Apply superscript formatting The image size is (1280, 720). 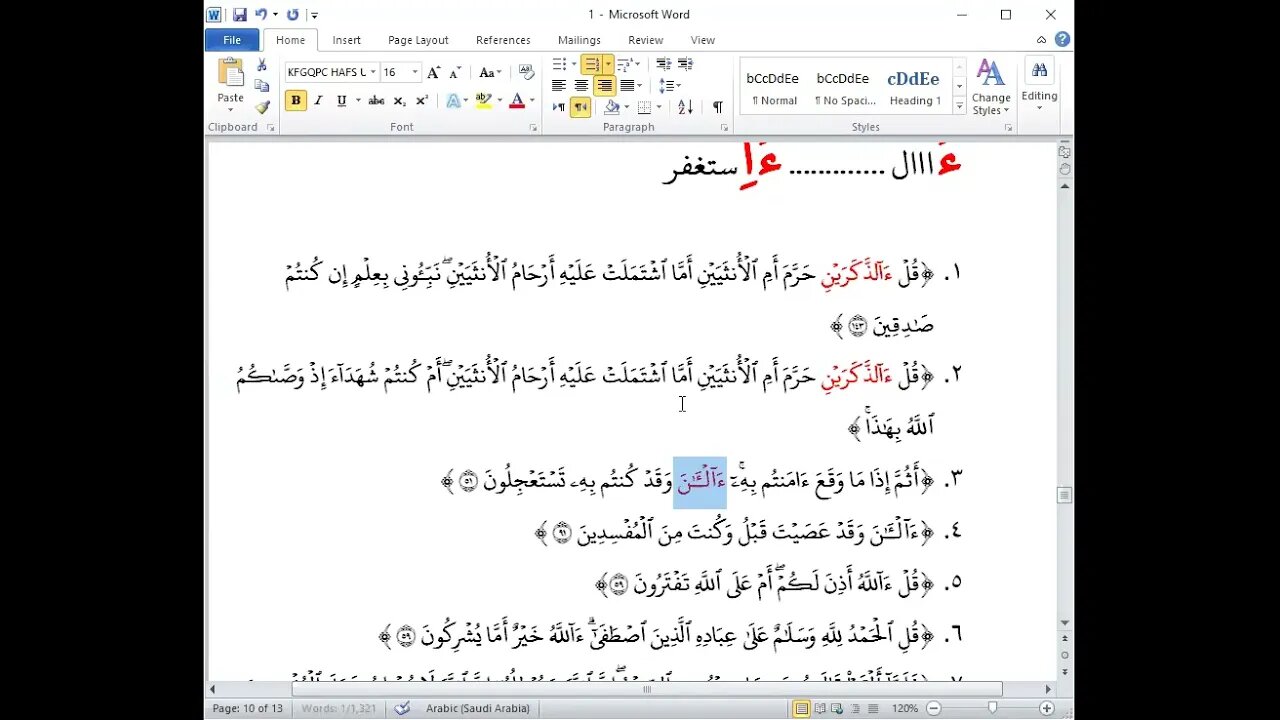pos(421,100)
